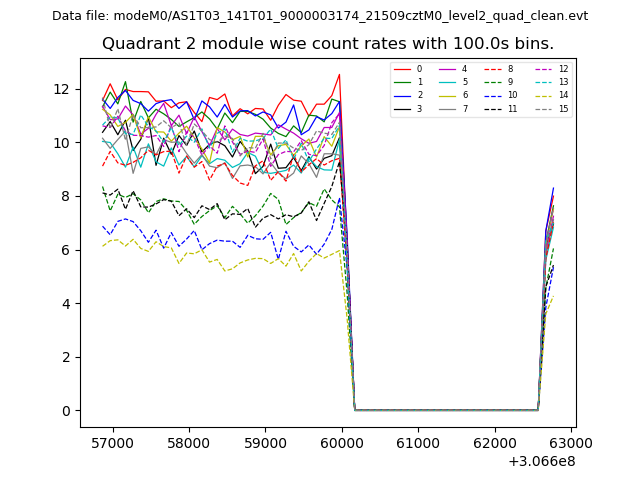
Task: Click the plot title about Quadrant 2 count rates
Action: click(328, 44)
